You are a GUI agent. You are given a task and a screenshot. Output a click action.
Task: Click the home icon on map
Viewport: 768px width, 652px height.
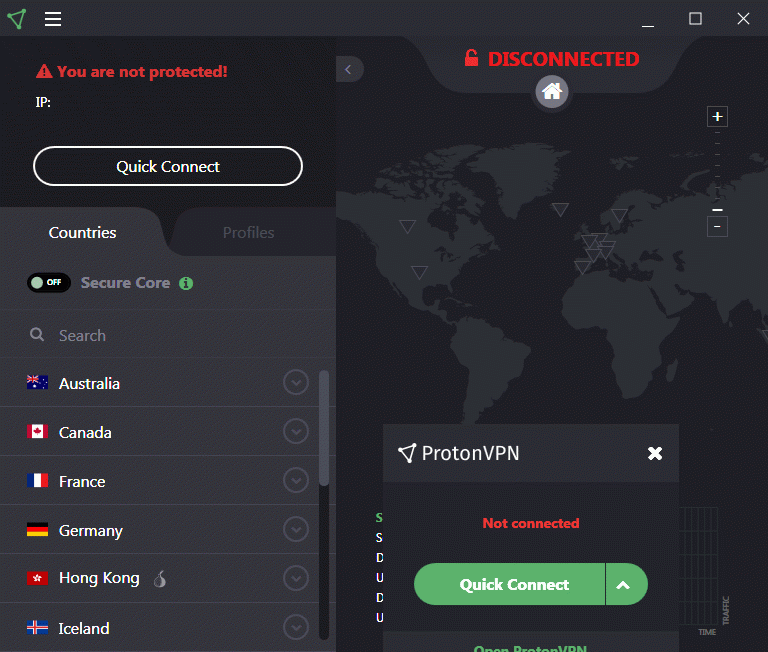tap(552, 92)
